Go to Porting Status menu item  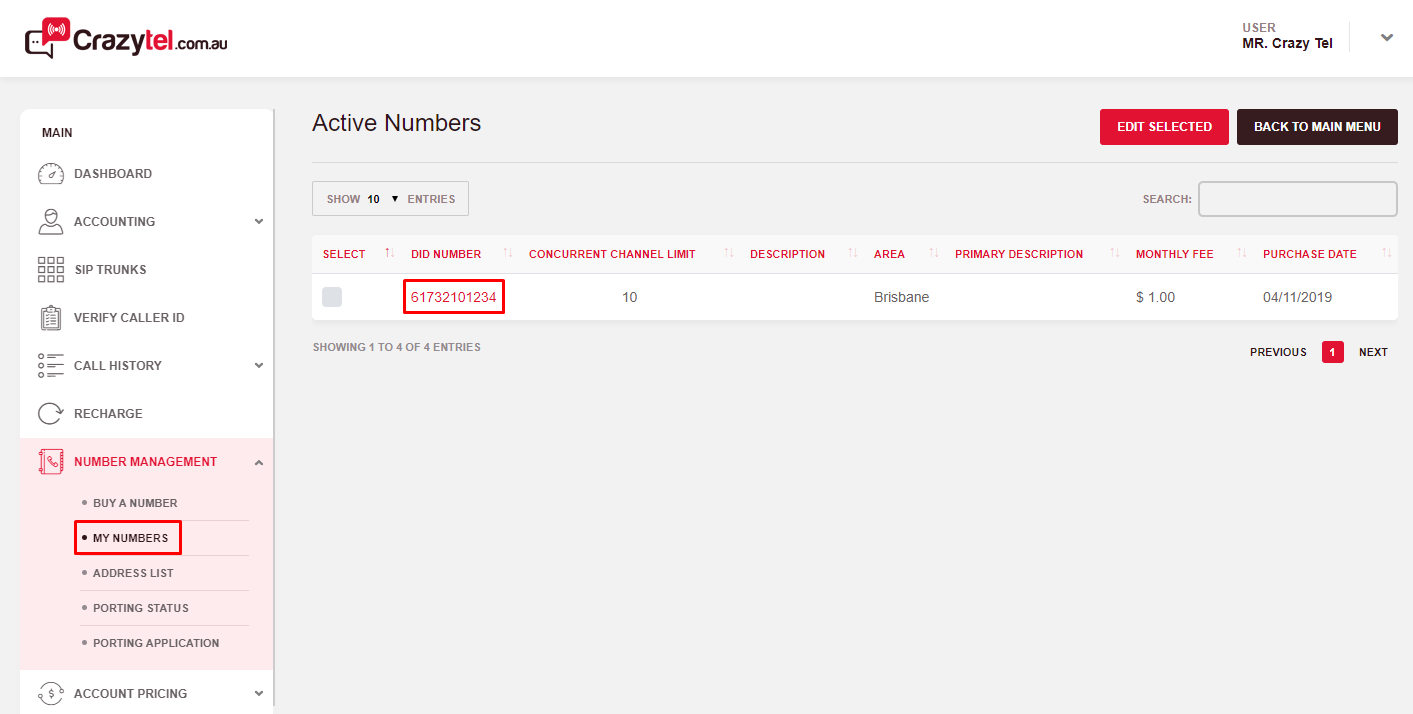pyautogui.click(x=140, y=608)
